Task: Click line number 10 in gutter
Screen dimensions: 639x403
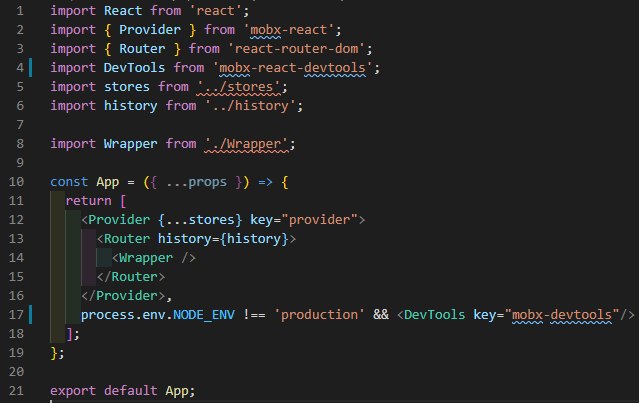Action: [x=16, y=182]
